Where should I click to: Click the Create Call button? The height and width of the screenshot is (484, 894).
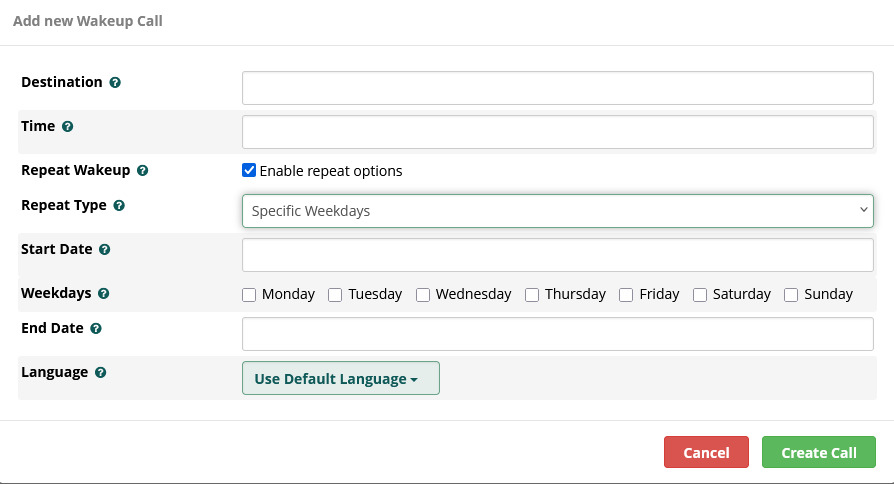click(x=818, y=452)
